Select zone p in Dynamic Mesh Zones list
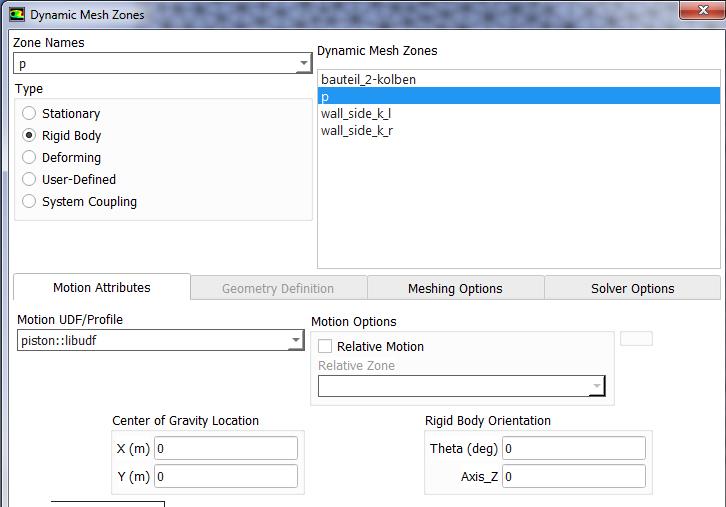This screenshot has height=507, width=726. point(519,96)
